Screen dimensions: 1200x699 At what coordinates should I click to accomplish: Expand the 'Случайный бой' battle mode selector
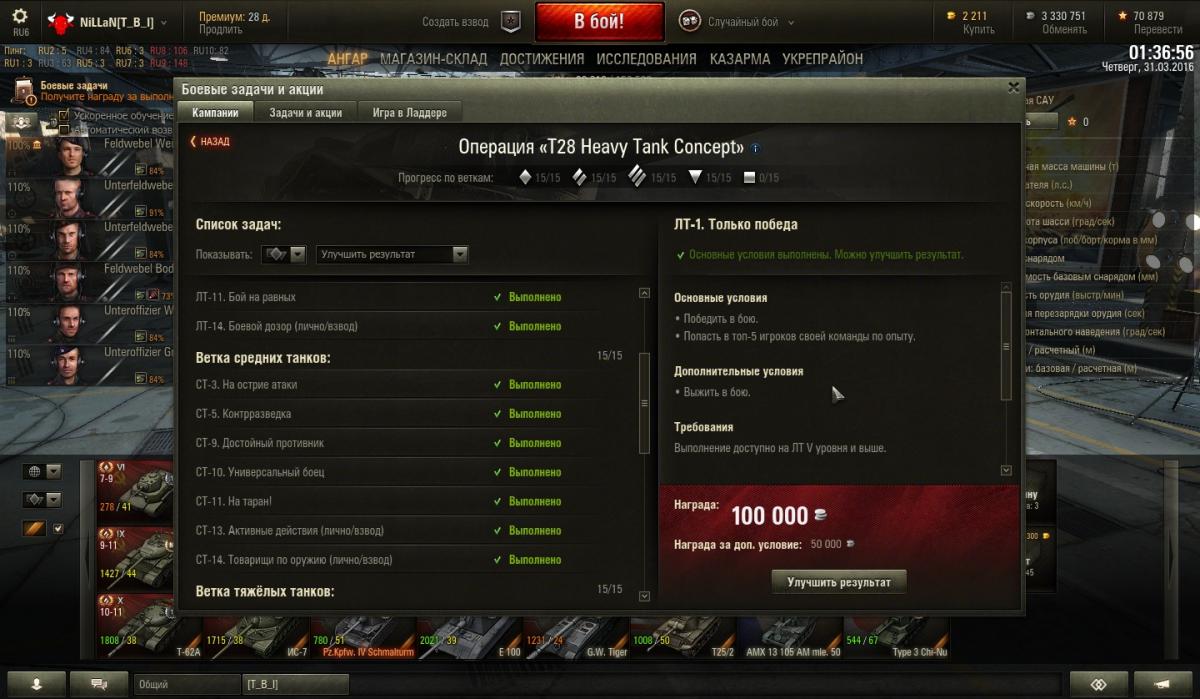(x=738, y=21)
